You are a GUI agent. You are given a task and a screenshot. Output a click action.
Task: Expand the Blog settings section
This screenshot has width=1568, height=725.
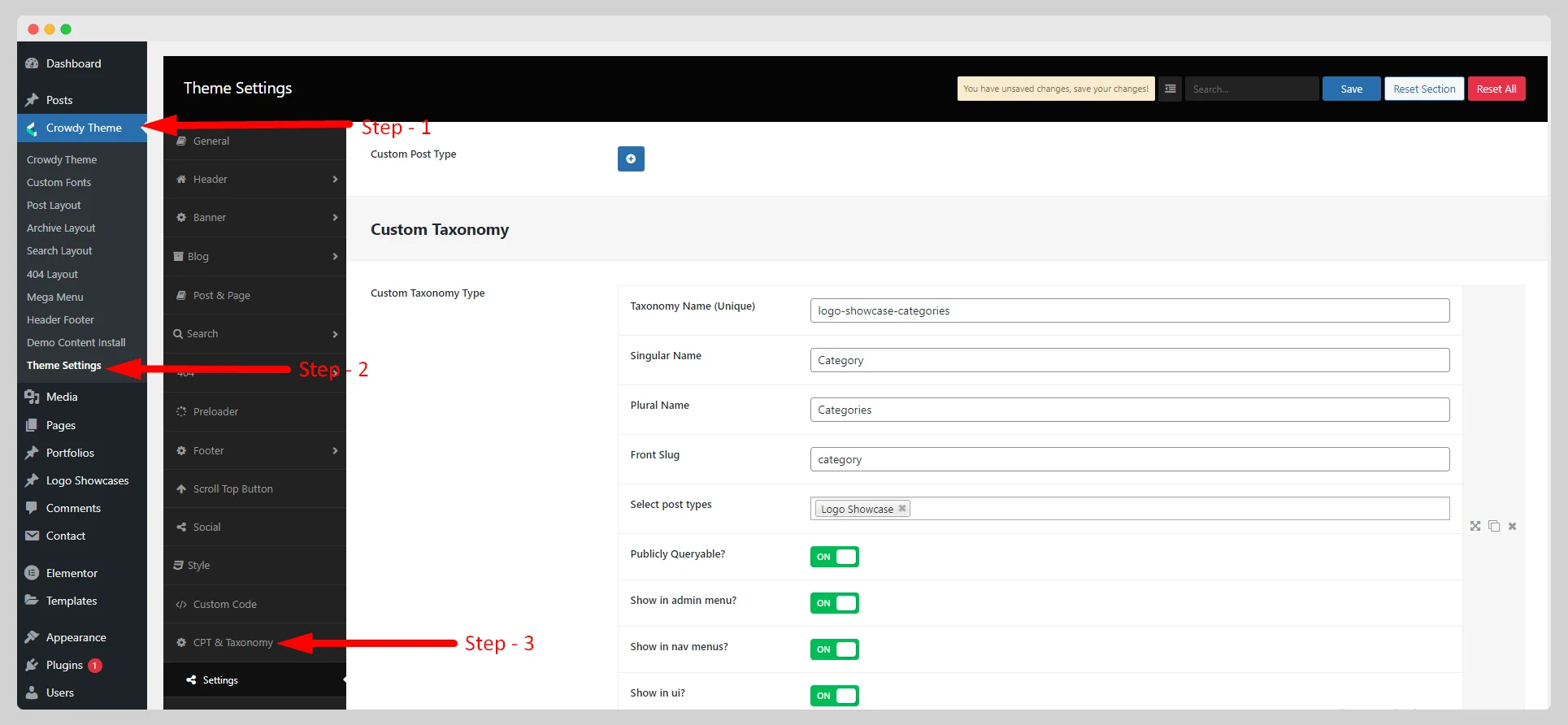[254, 257]
